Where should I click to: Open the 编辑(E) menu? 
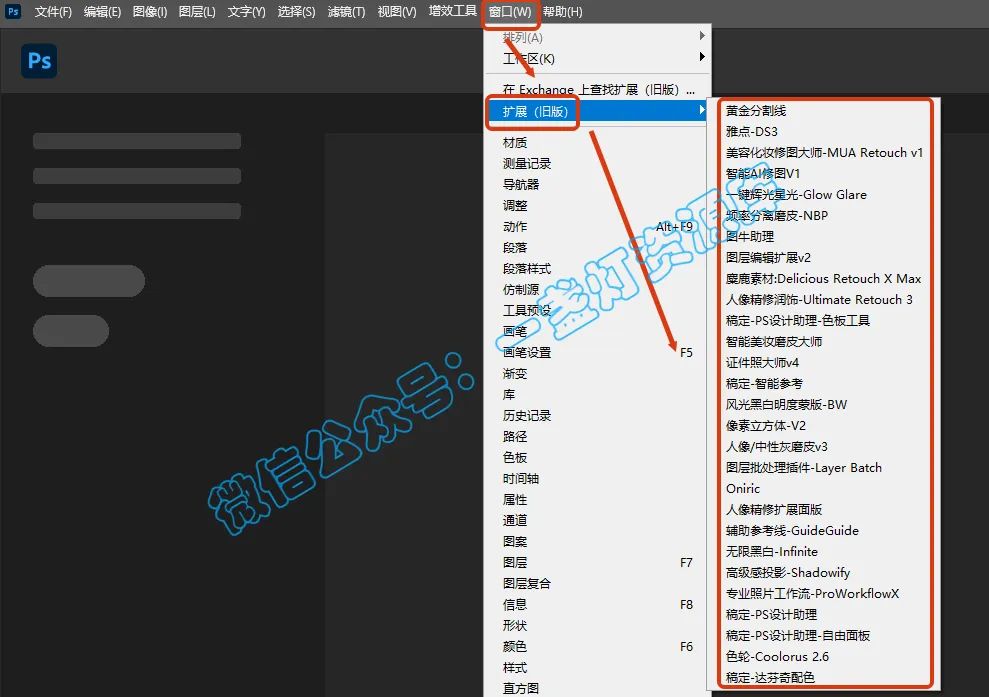[x=102, y=12]
